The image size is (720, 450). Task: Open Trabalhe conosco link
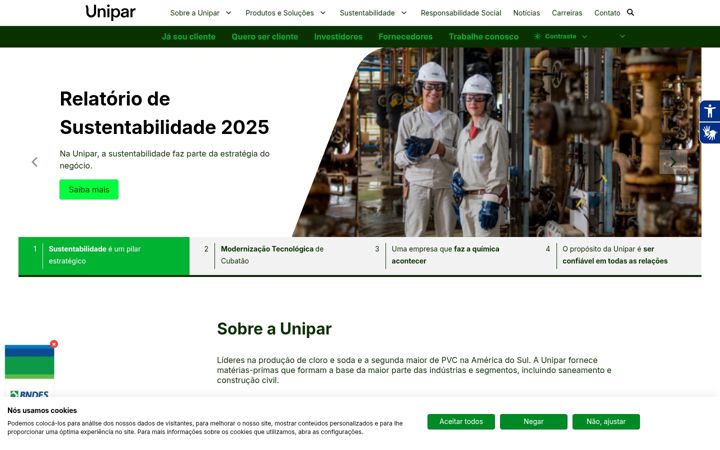[x=484, y=37]
